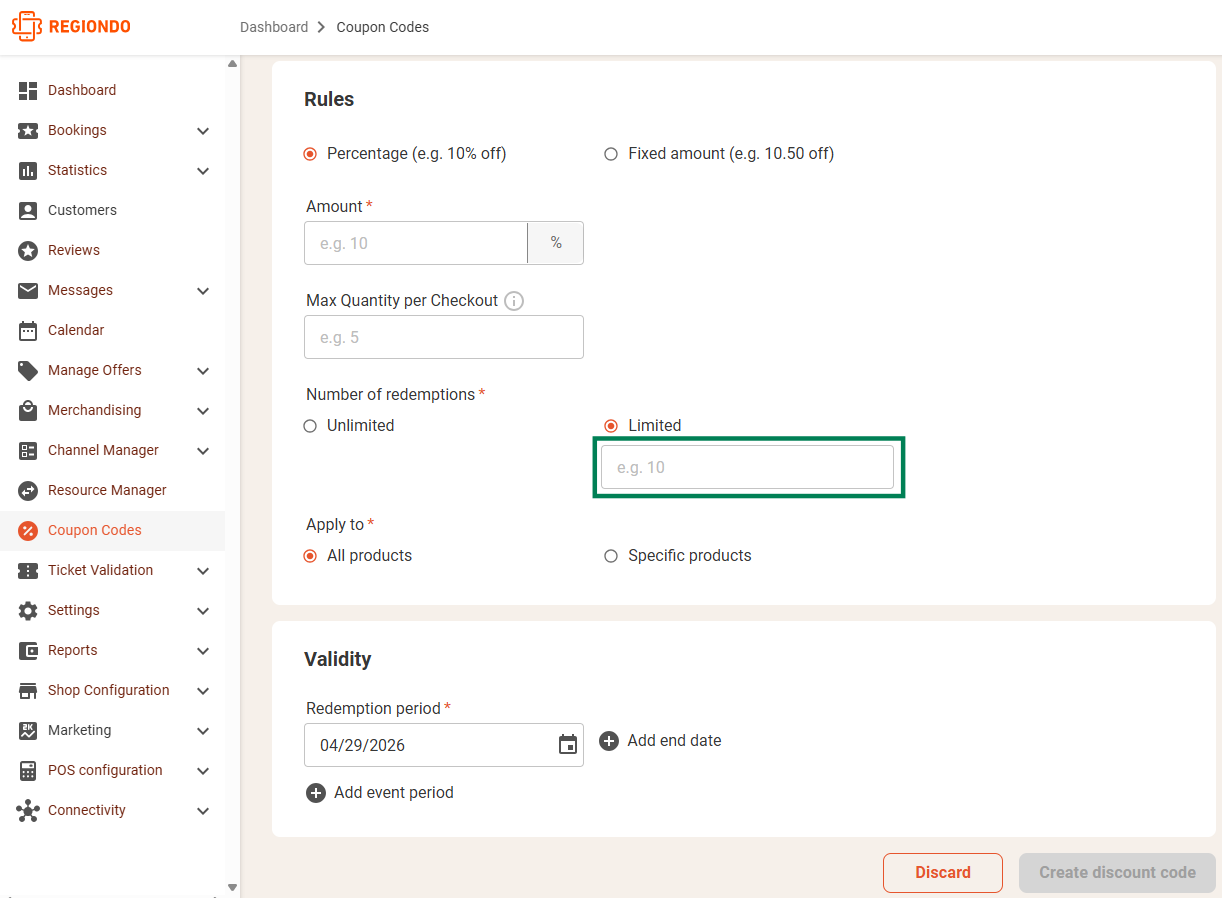Expand the Connectivity chevron
This screenshot has height=898, width=1222.
(203, 811)
